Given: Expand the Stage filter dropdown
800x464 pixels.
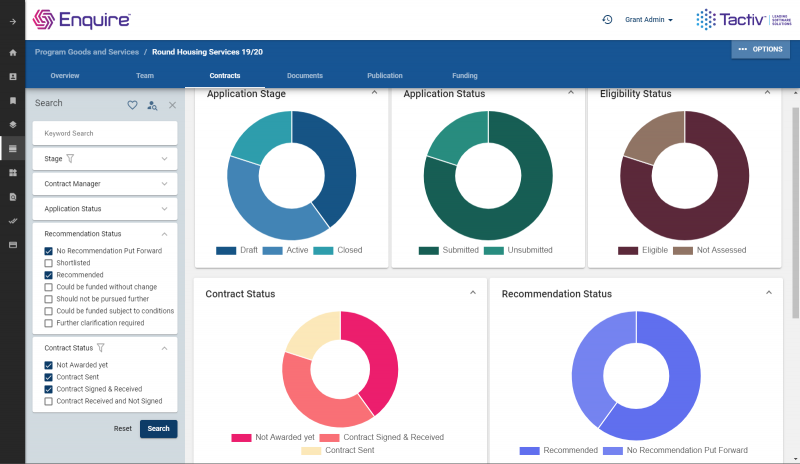Looking at the screenshot, I should [164, 159].
